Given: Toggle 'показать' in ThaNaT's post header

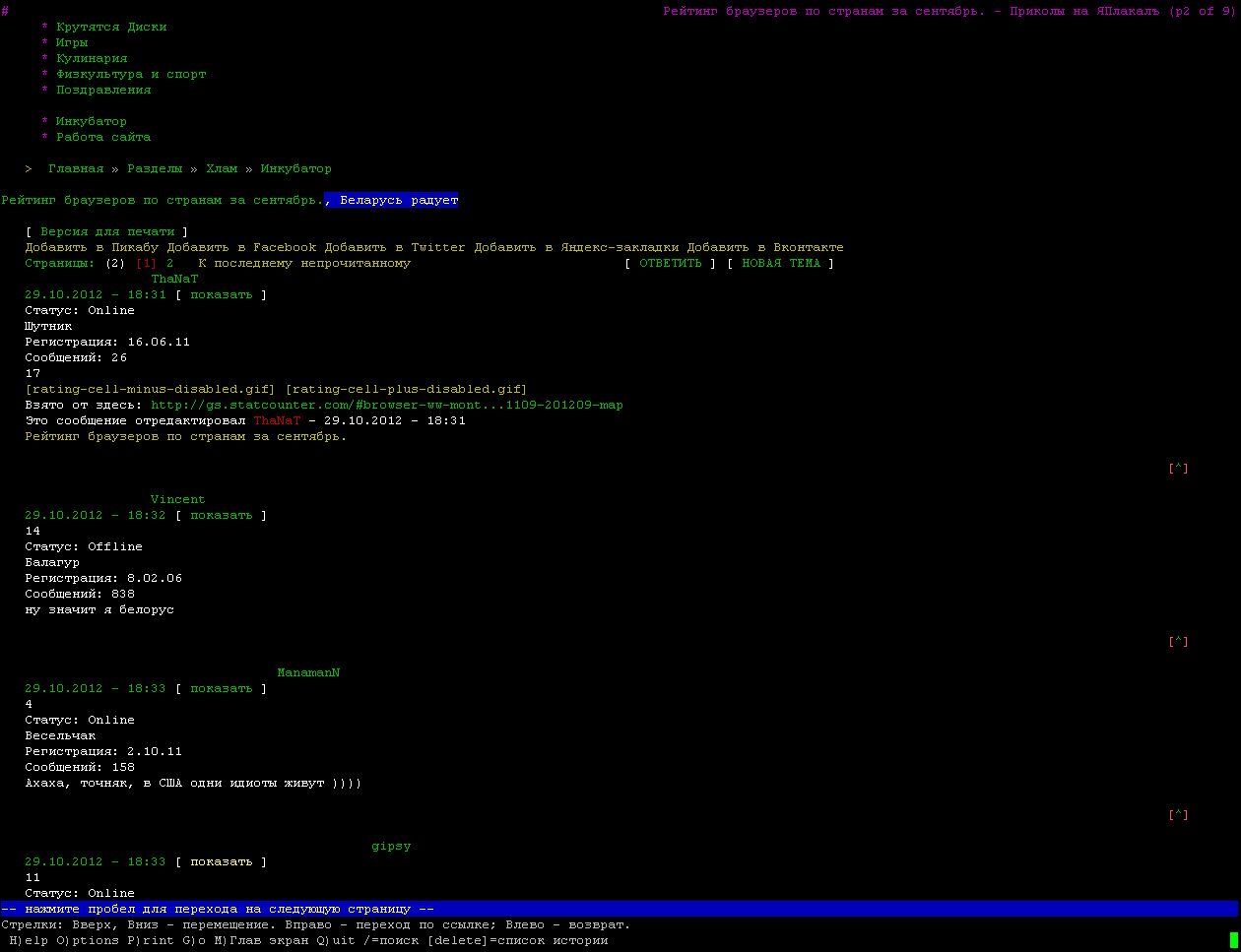Looking at the screenshot, I should (222, 294).
